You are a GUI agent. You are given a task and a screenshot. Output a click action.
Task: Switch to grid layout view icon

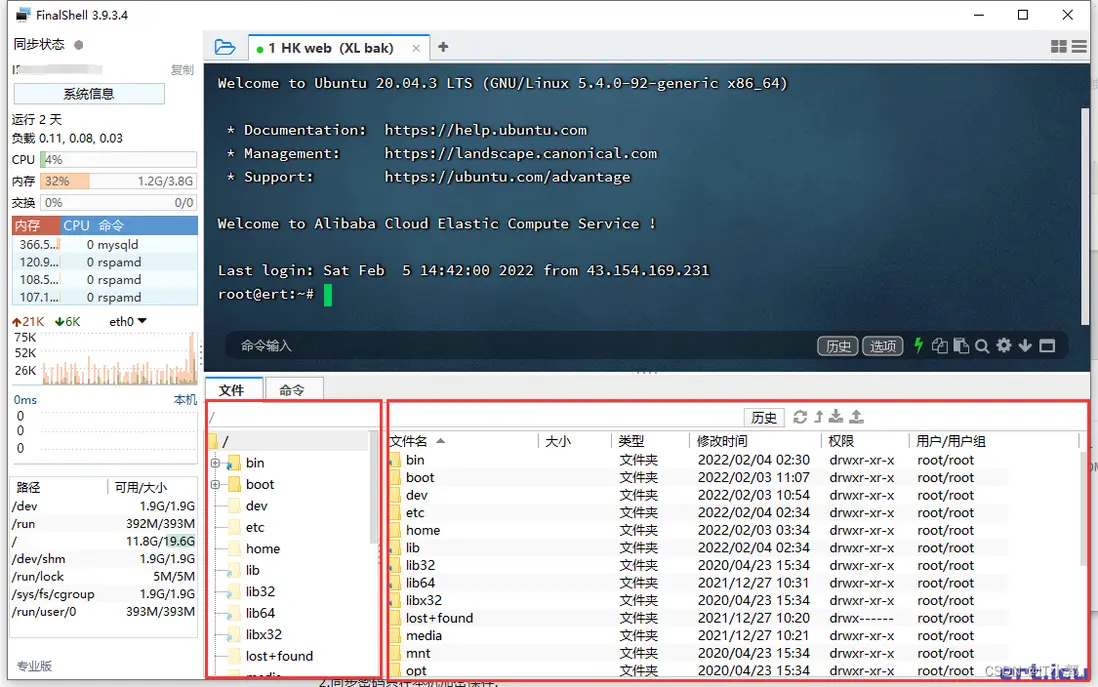click(1059, 46)
